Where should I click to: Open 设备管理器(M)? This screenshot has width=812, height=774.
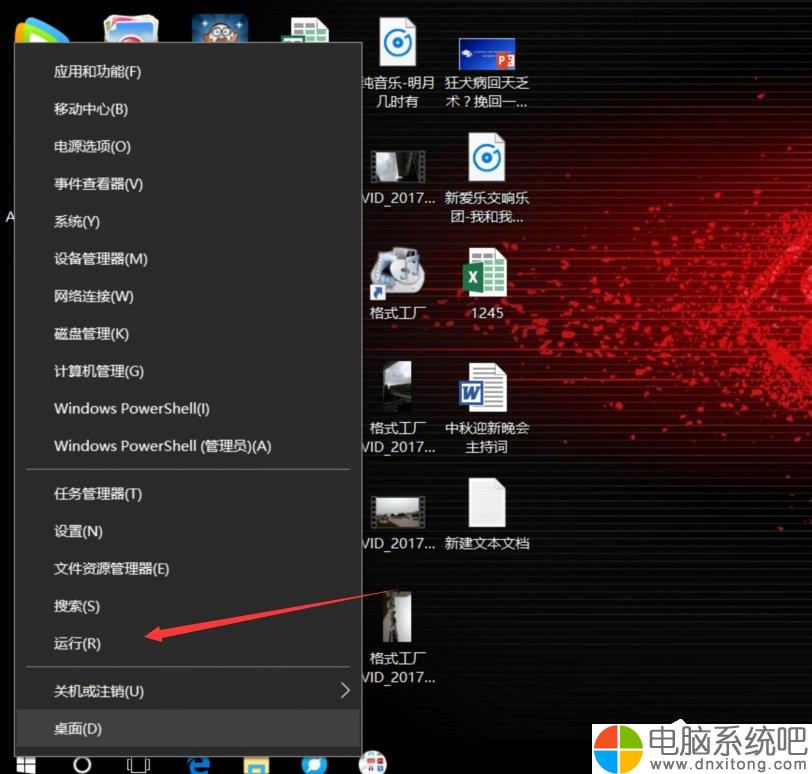(x=188, y=259)
